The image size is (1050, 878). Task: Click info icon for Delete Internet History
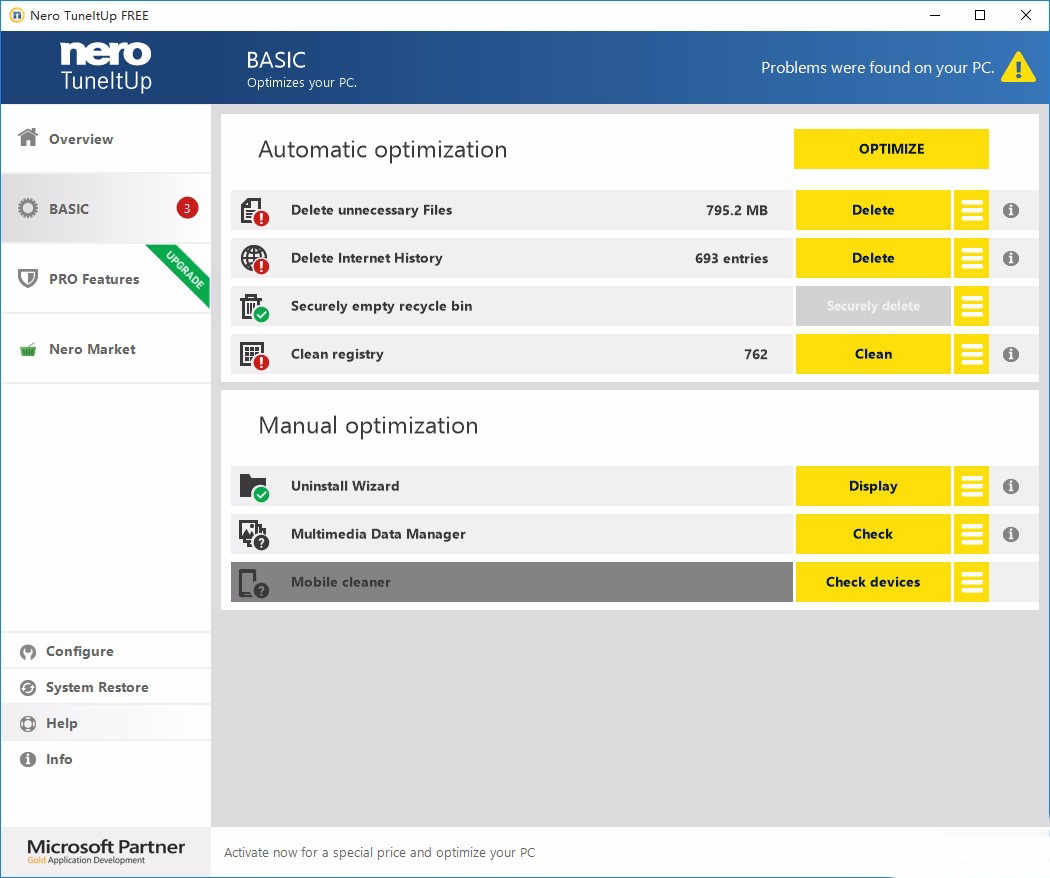1011,259
